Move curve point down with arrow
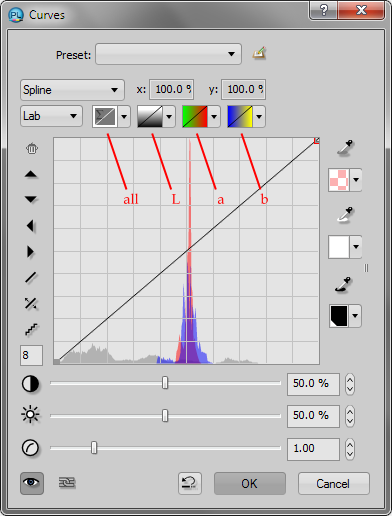The height and width of the screenshot is (516, 392). pos(31,199)
